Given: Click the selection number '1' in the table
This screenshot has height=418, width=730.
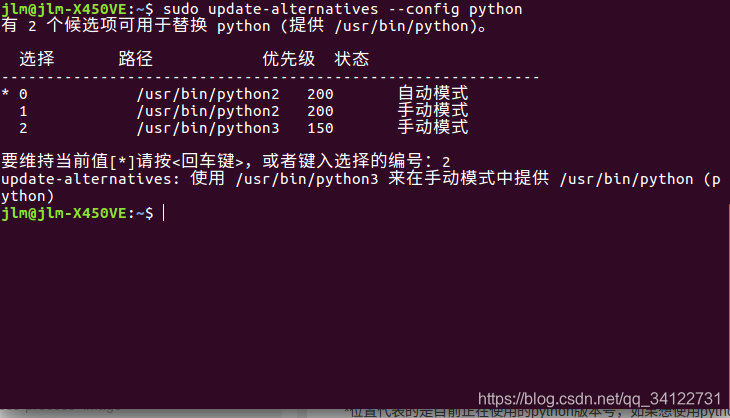Looking at the screenshot, I should point(23,111).
